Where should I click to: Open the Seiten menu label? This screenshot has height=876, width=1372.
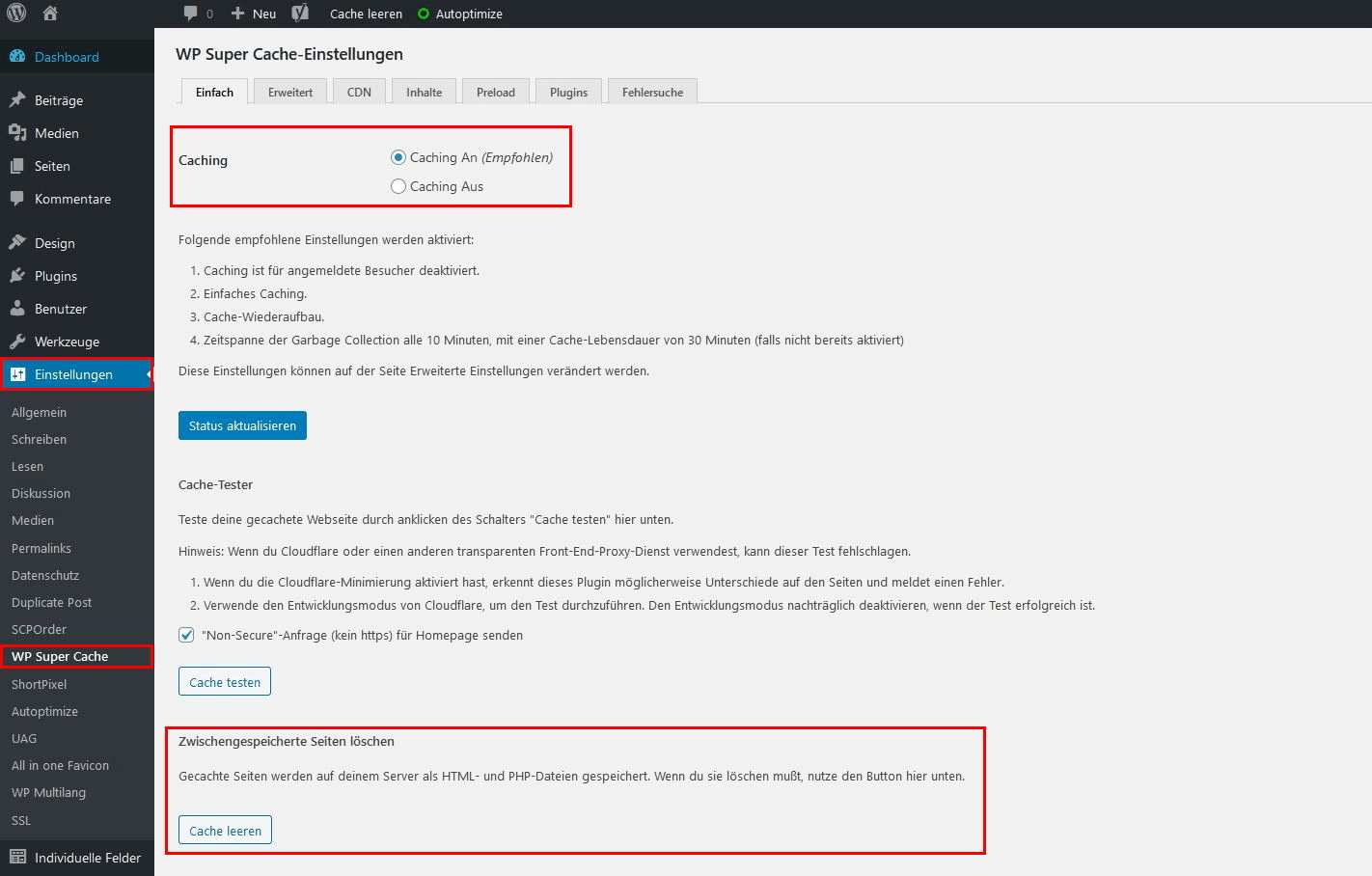click(52, 166)
